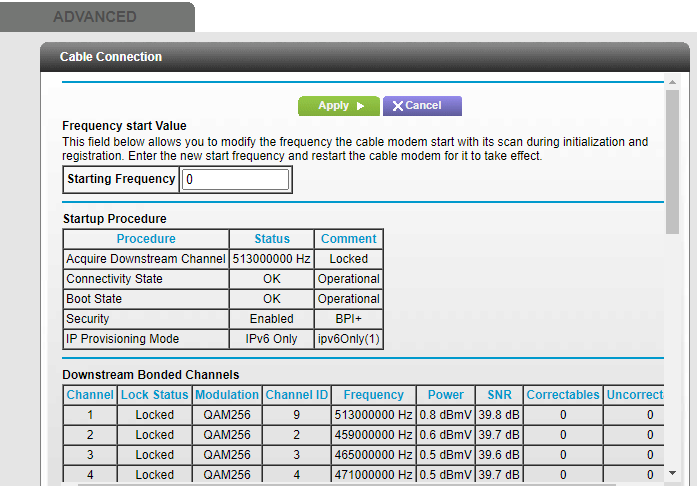The image size is (697, 486).
Task: Select the Acquire Downstream Channel row label
Action: (146, 259)
